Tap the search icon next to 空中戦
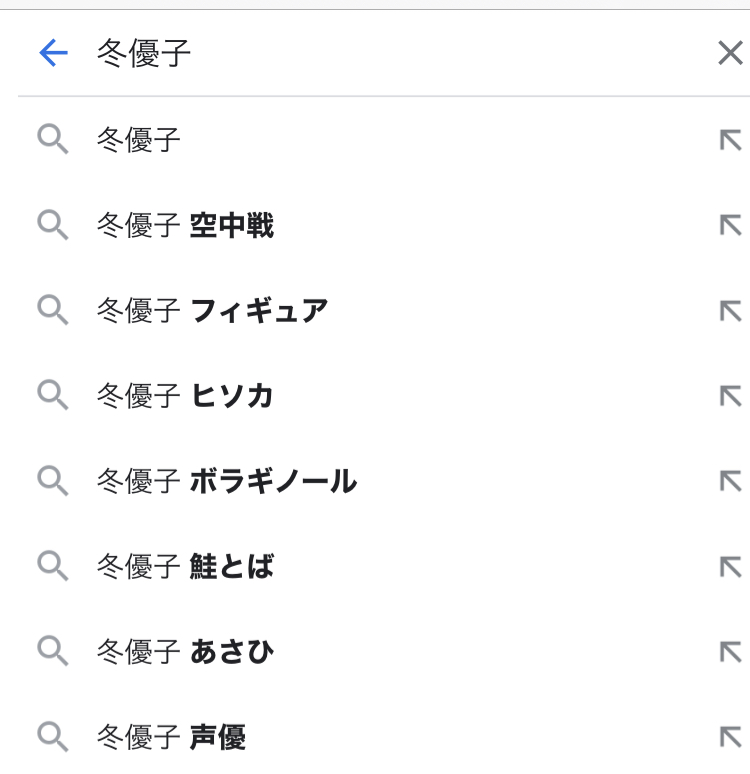 (x=53, y=226)
